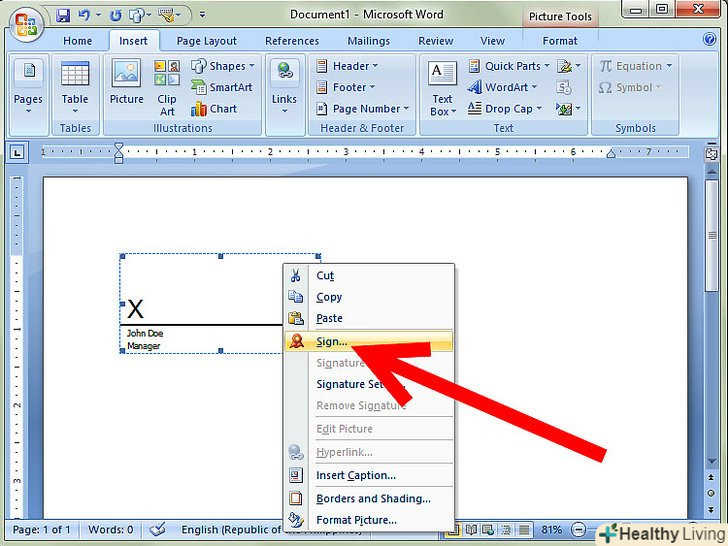728x546 pixels.
Task: Toggle the View Ruler button above scrollbar
Action: (x=711, y=154)
